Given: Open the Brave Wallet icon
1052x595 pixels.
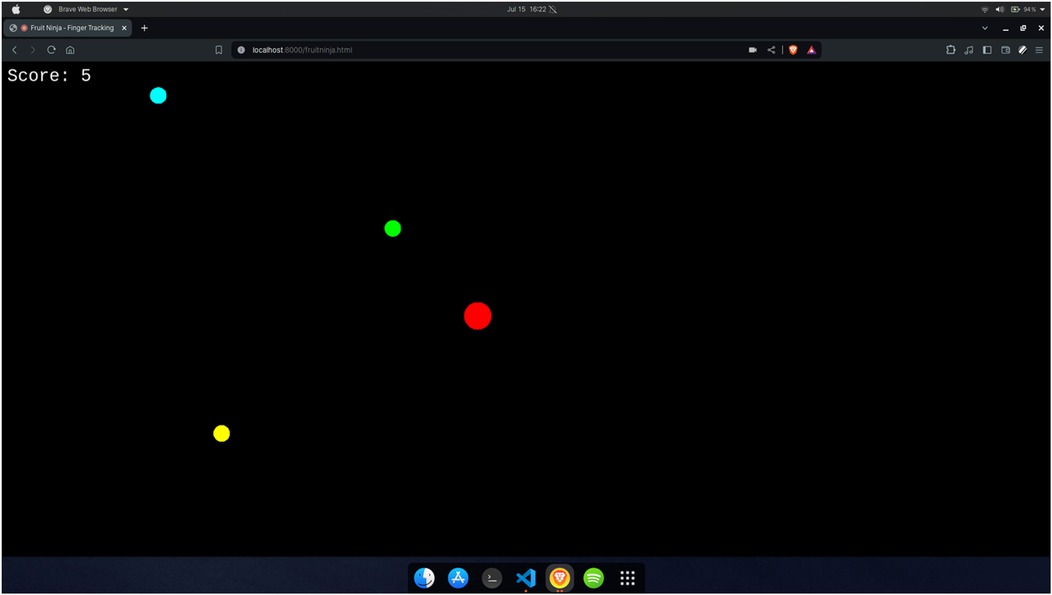Looking at the screenshot, I should click(1005, 50).
